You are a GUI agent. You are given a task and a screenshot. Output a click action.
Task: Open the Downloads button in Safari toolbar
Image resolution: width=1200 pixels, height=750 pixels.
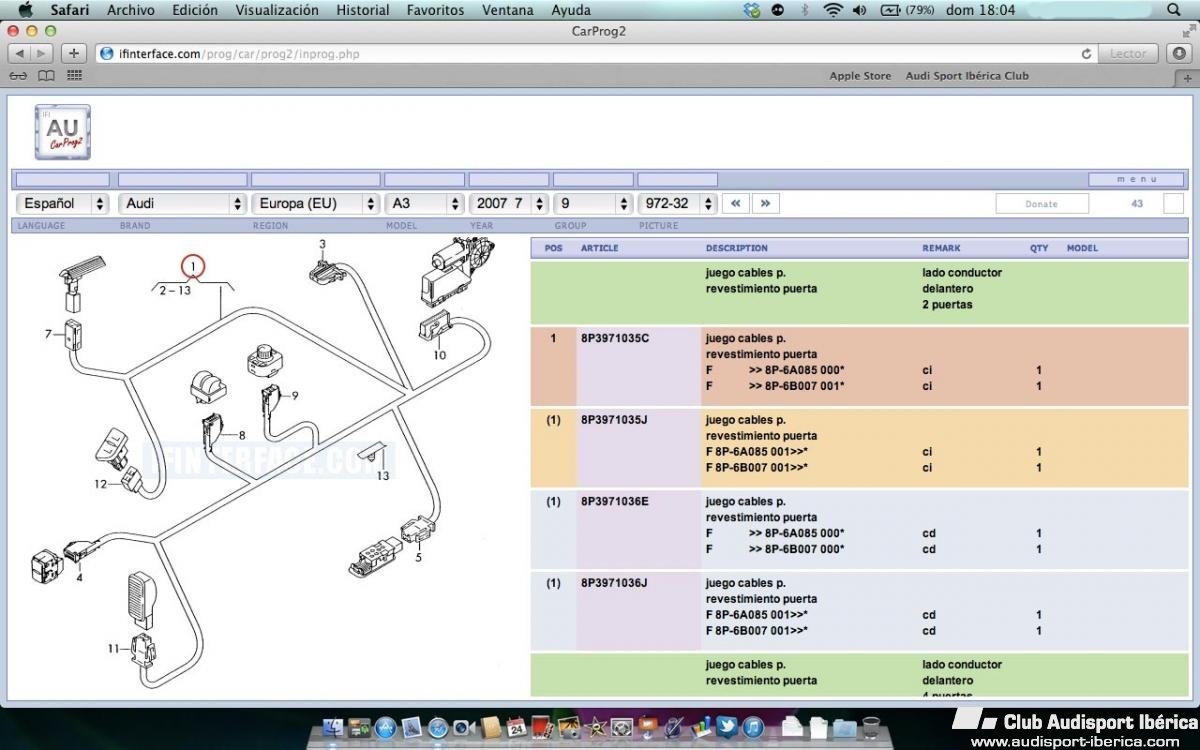1180,53
